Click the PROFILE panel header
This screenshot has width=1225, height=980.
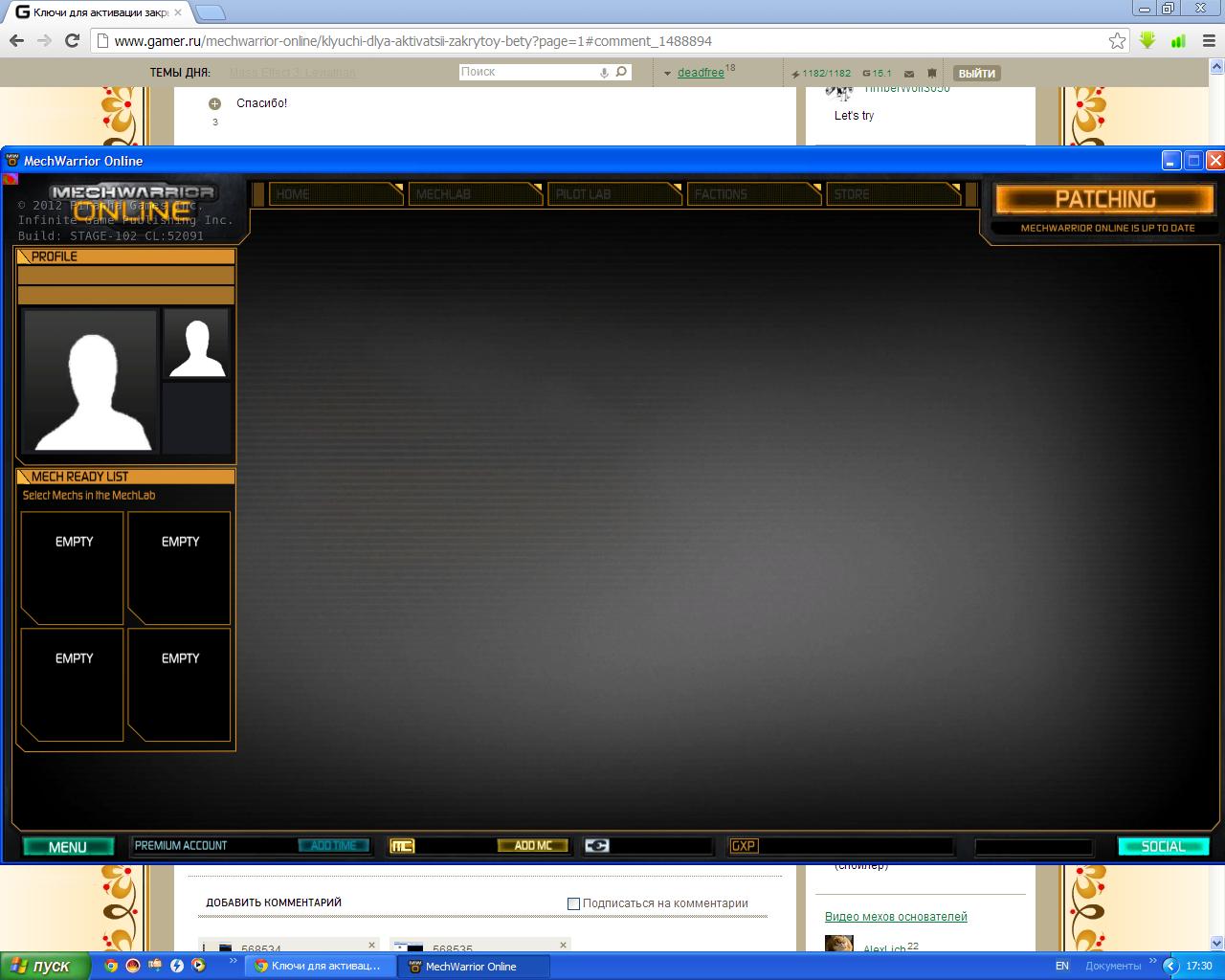tap(125, 256)
